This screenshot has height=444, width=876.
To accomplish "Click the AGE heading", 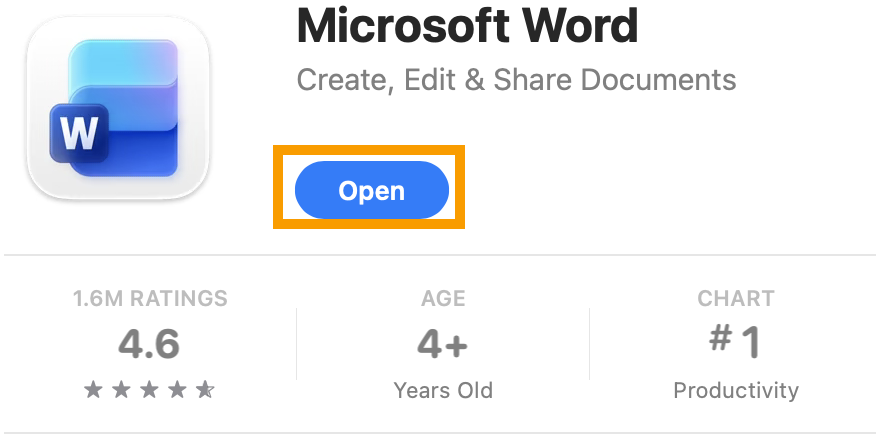I will [x=443, y=298].
